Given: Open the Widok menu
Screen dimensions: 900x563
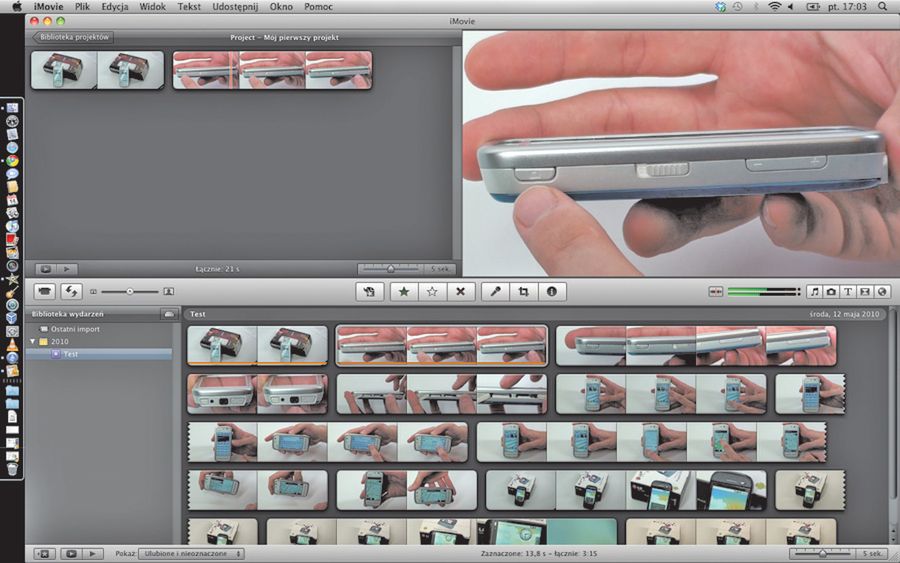Looking at the screenshot, I should (x=153, y=6).
